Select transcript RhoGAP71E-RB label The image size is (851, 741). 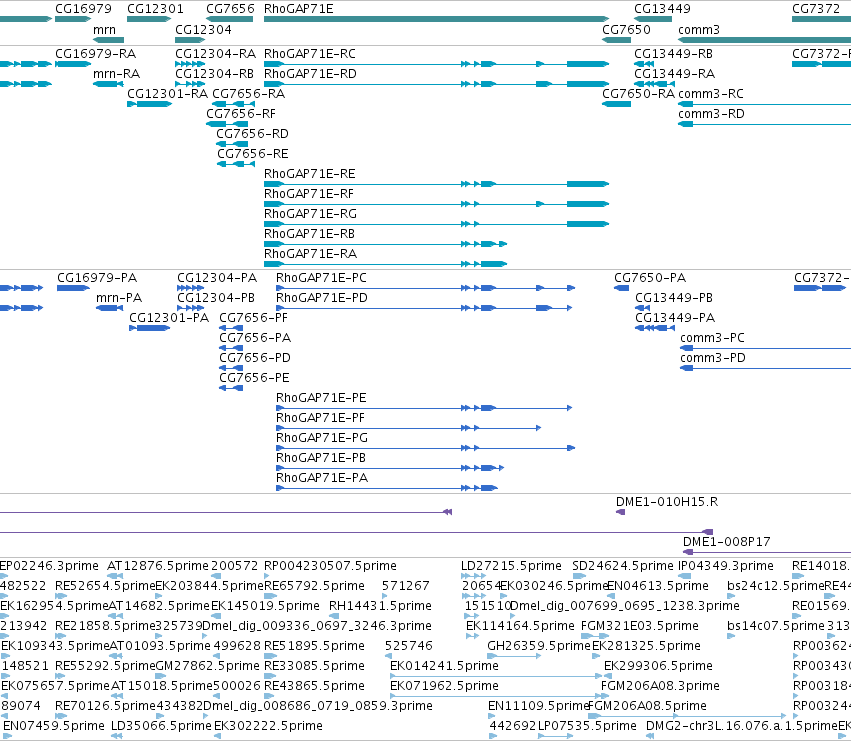click(x=309, y=234)
